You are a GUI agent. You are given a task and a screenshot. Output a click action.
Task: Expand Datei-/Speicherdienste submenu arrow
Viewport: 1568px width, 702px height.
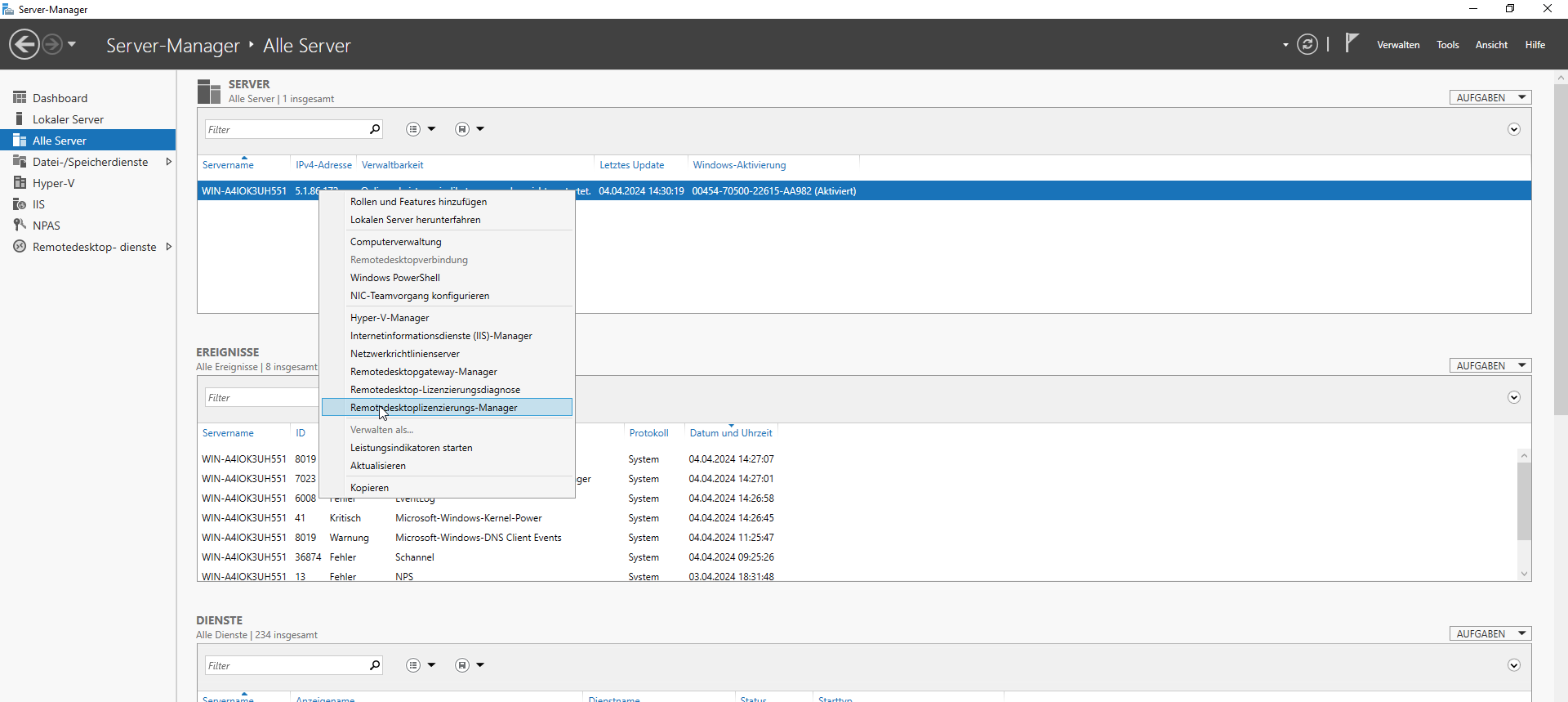pos(168,162)
